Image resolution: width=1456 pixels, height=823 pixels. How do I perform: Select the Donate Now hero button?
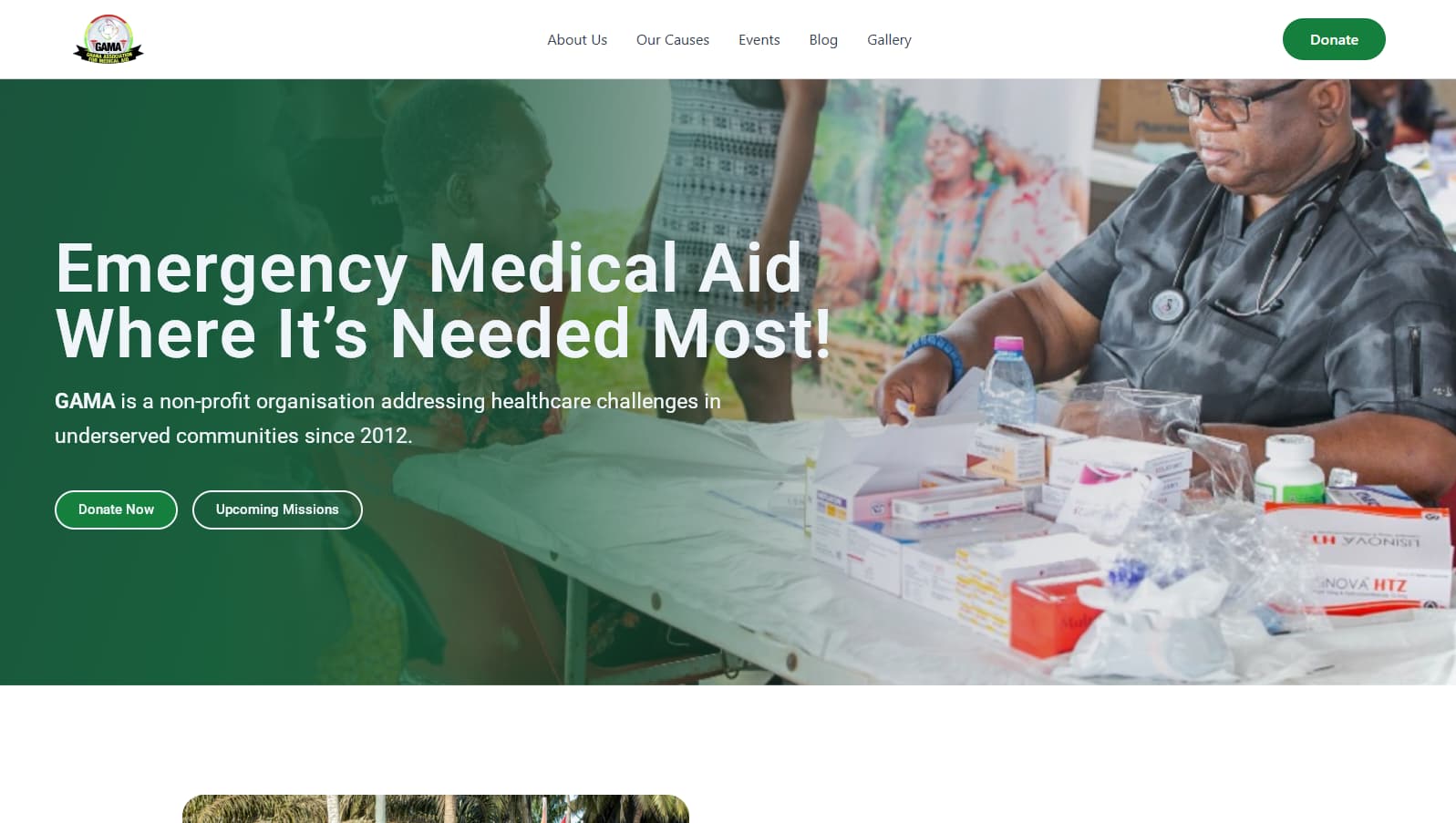coord(116,509)
